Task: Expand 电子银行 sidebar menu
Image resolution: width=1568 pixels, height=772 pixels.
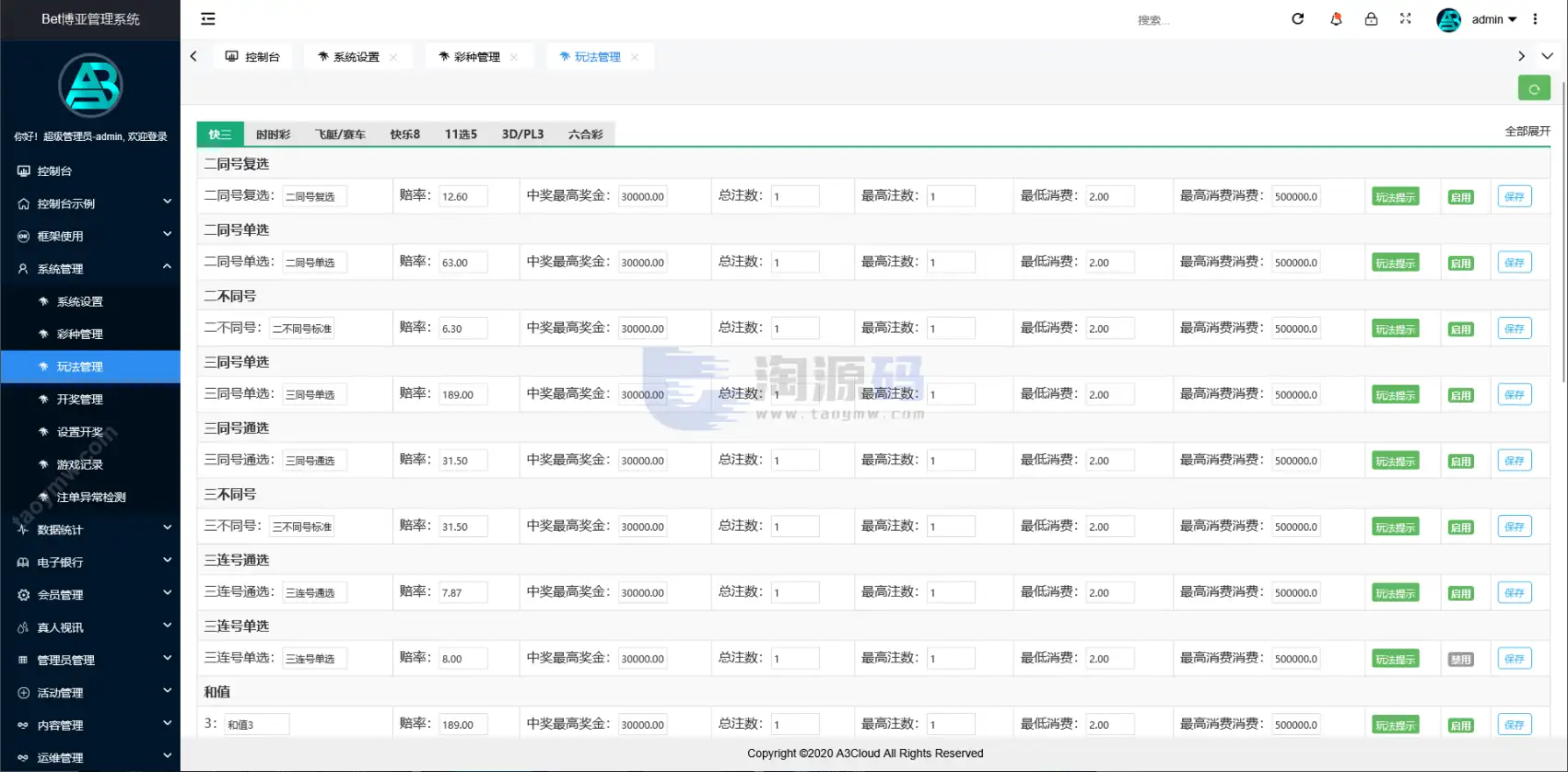Action: pyautogui.click(x=167, y=560)
